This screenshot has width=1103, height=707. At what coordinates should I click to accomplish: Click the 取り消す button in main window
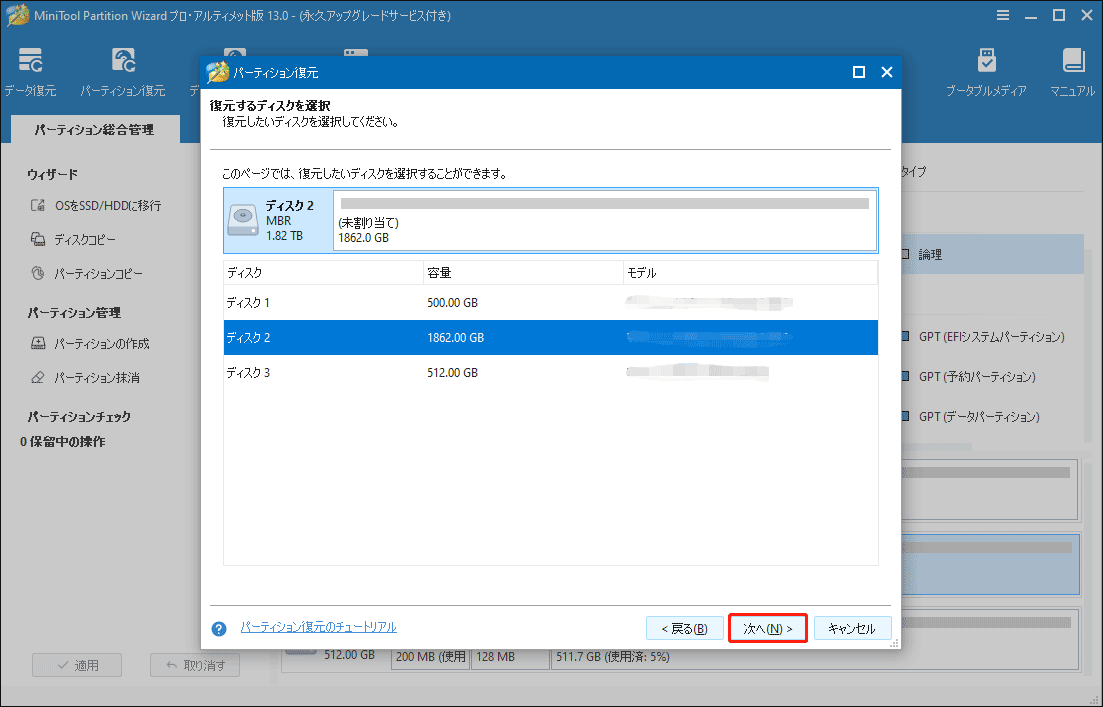click(195, 665)
